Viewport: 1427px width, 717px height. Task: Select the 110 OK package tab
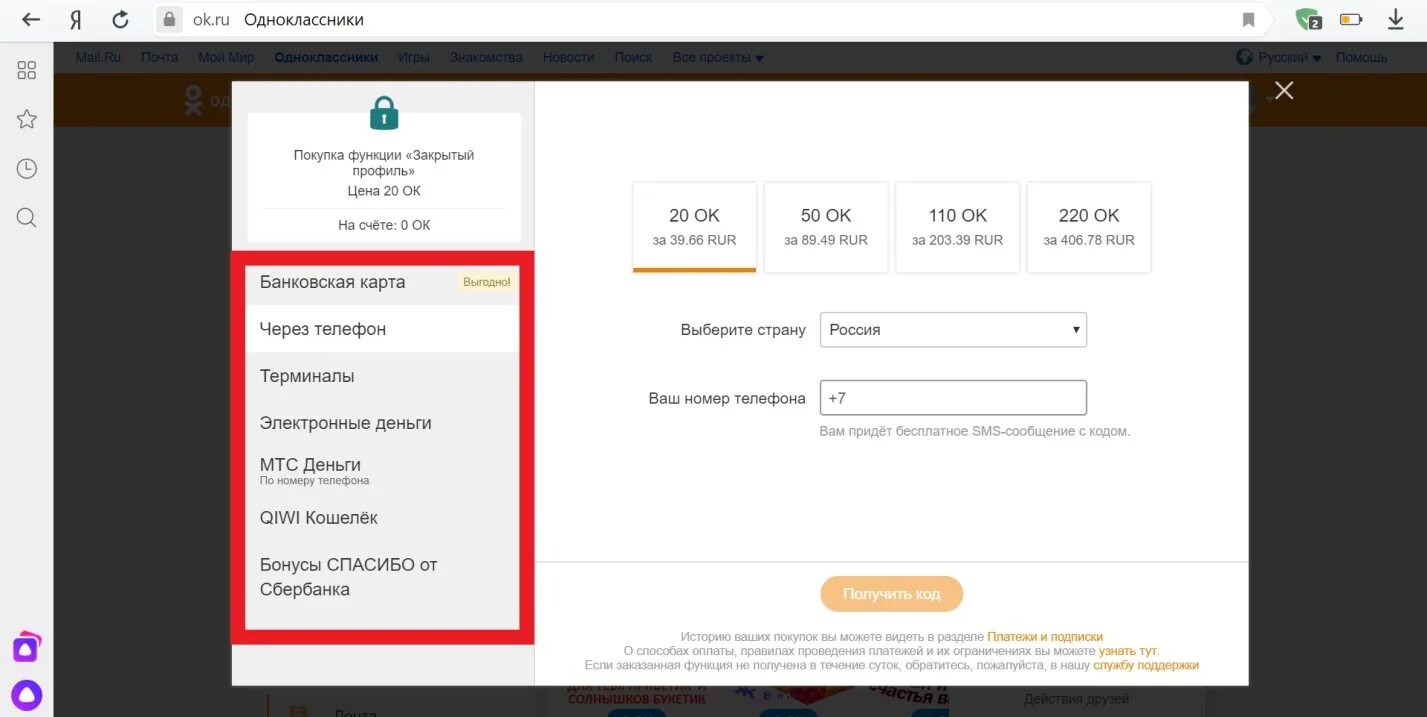click(x=957, y=227)
